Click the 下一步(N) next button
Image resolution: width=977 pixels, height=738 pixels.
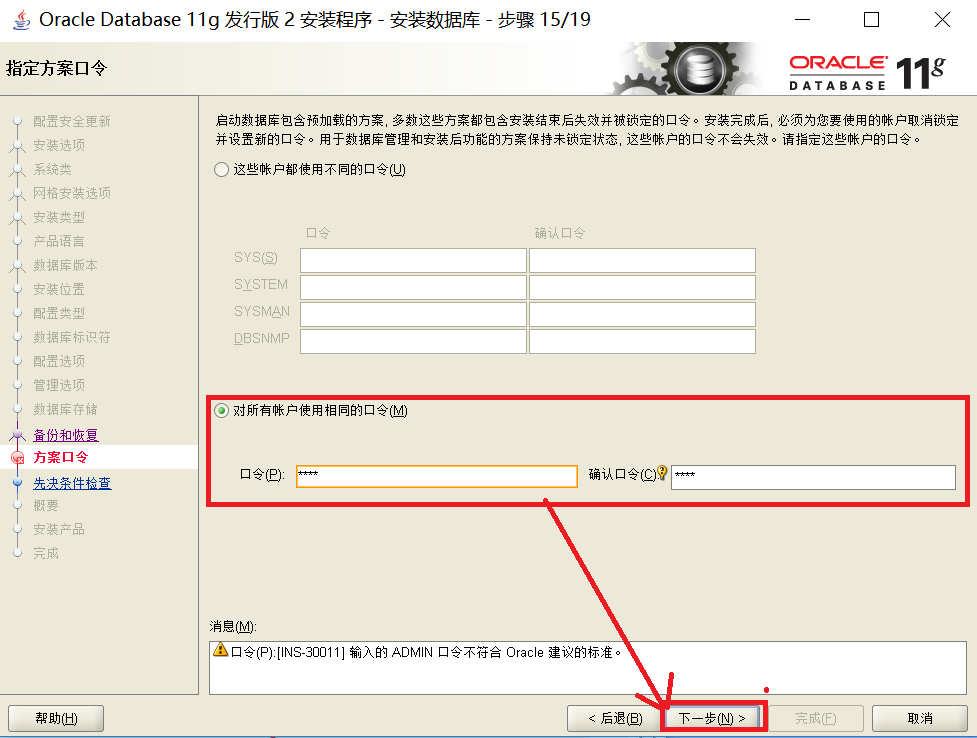[x=712, y=719]
